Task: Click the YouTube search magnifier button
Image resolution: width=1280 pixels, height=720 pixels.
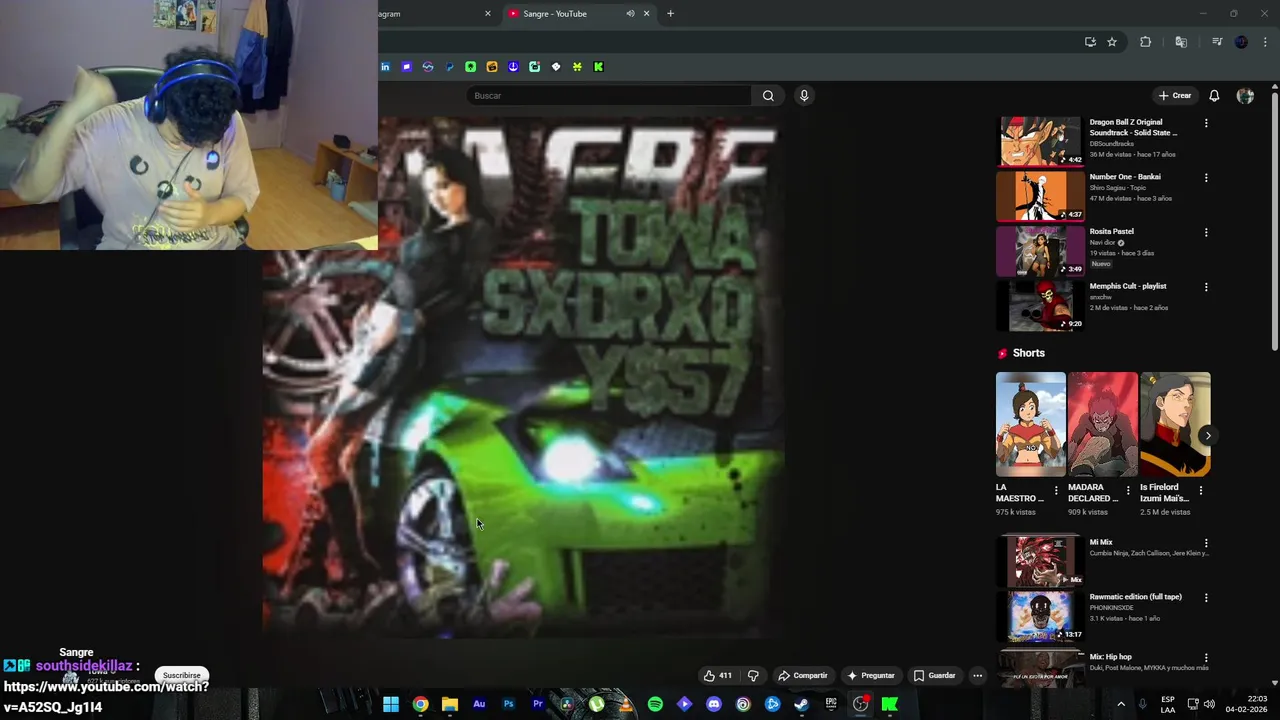Action: 768,96
